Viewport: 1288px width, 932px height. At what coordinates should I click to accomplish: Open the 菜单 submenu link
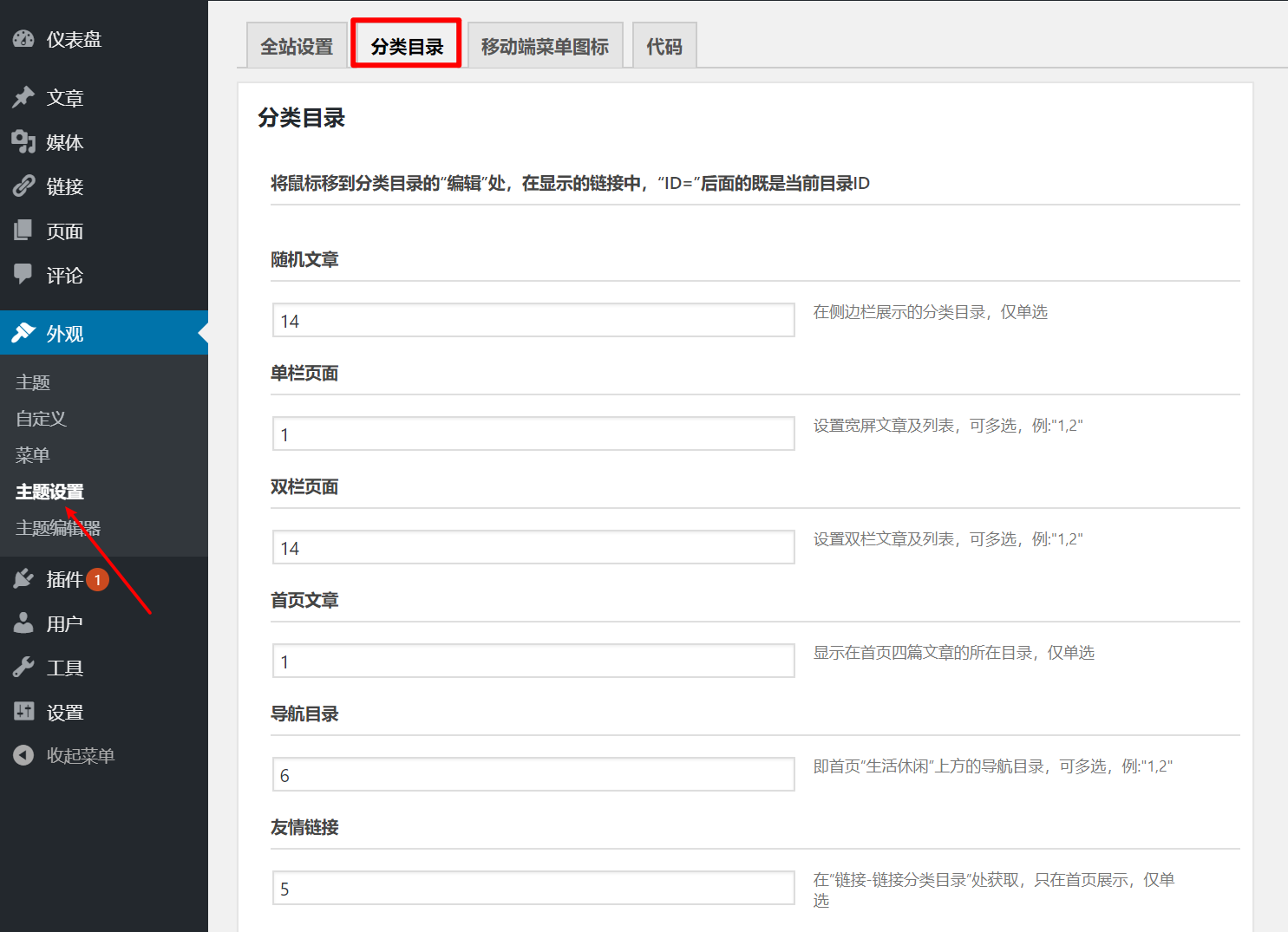click(x=33, y=455)
